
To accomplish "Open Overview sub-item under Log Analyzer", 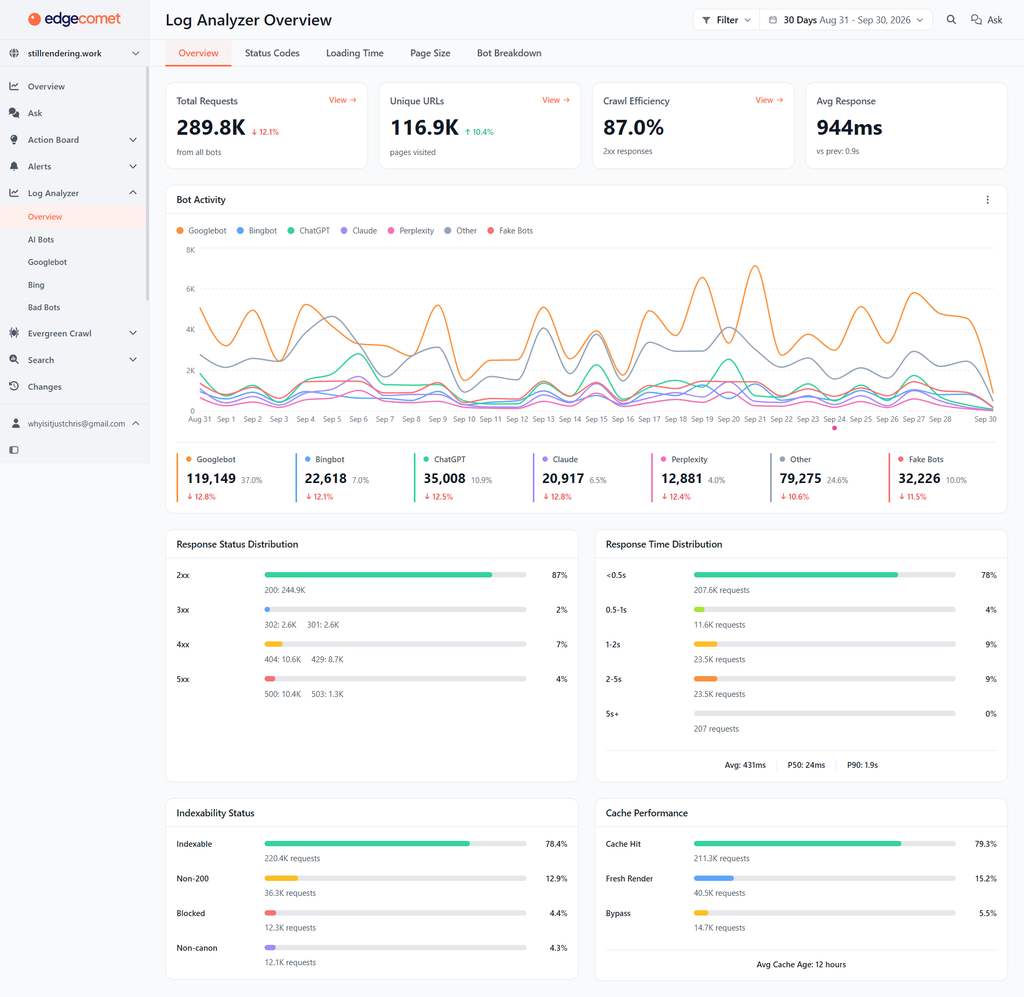I will pos(73,217).
